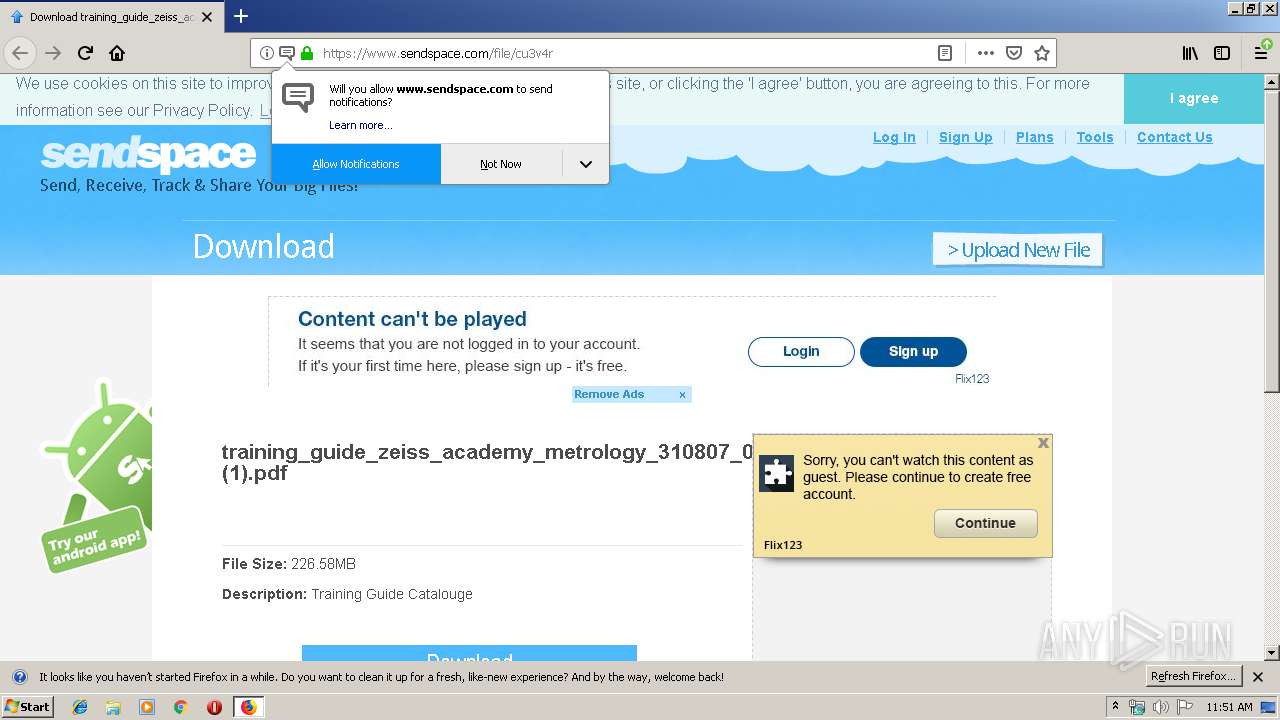Open a new tab with plus button
This screenshot has width=1280, height=720.
tap(241, 16)
